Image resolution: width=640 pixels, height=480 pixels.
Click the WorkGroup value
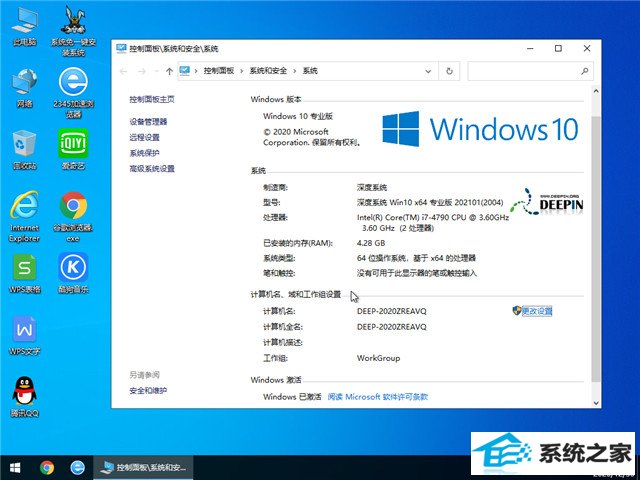(378, 358)
